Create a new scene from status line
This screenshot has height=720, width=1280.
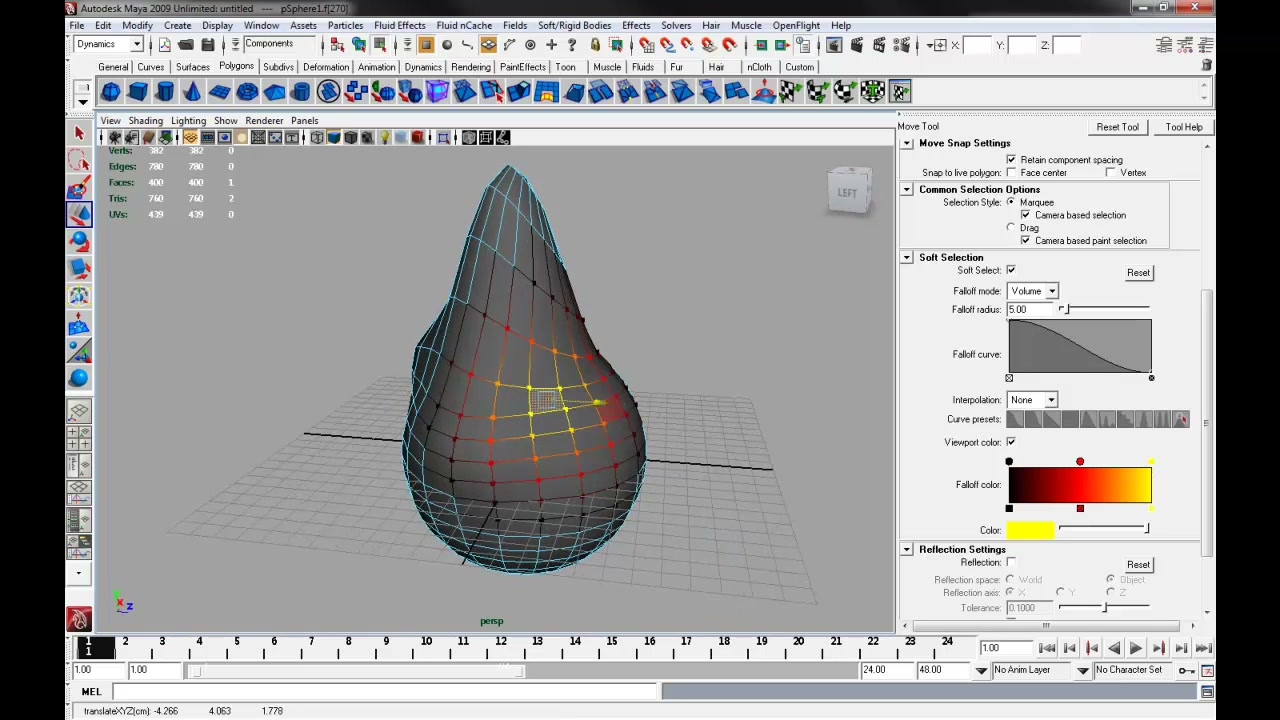coord(165,45)
